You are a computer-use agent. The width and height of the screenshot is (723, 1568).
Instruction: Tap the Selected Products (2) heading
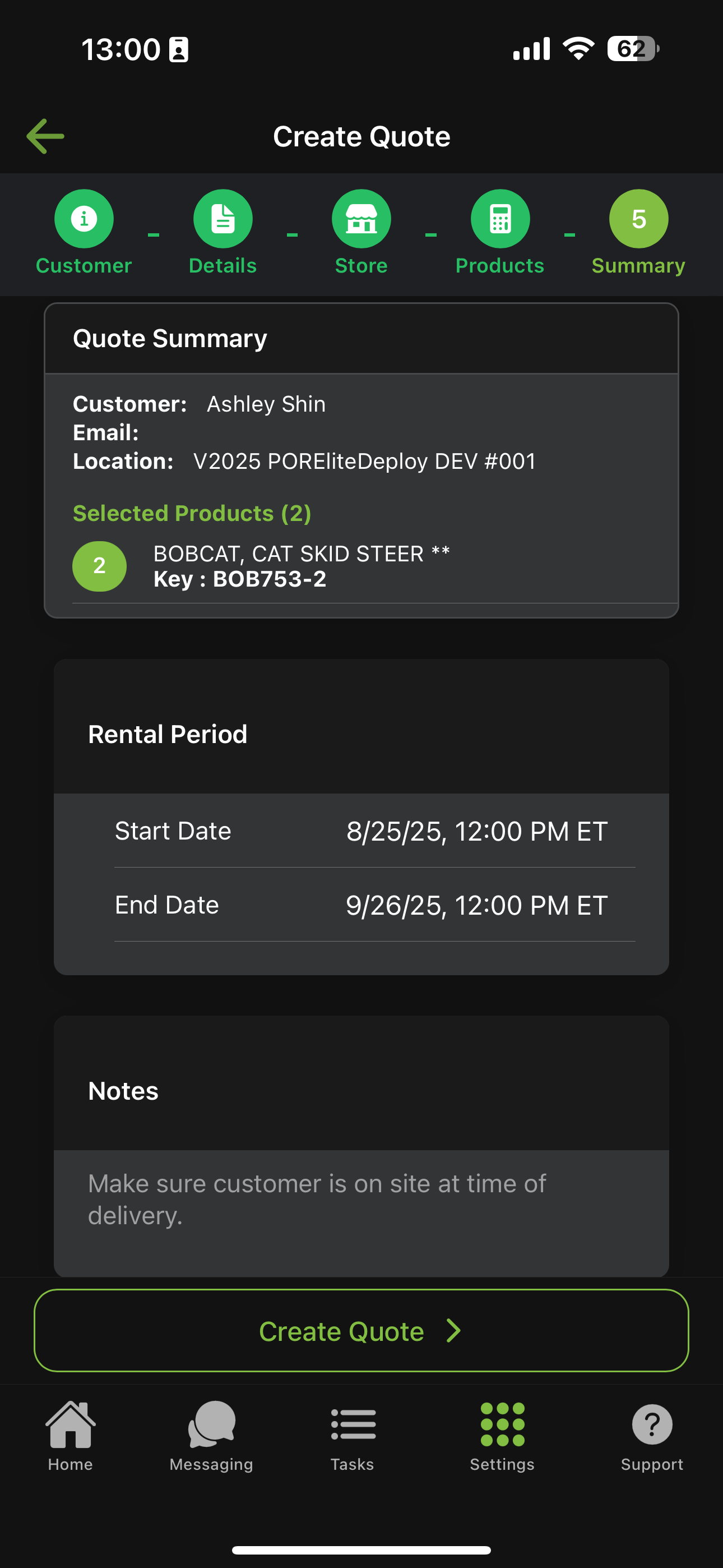pyautogui.click(x=192, y=513)
